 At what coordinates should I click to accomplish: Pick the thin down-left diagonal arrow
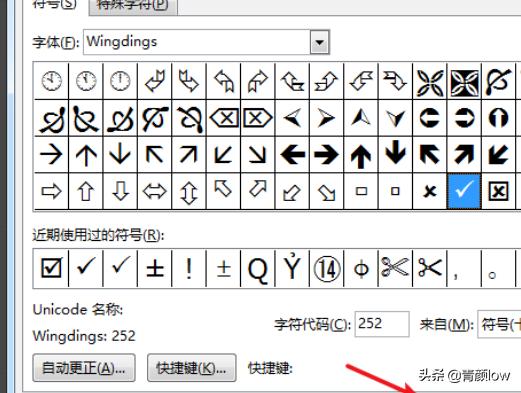[x=223, y=154]
